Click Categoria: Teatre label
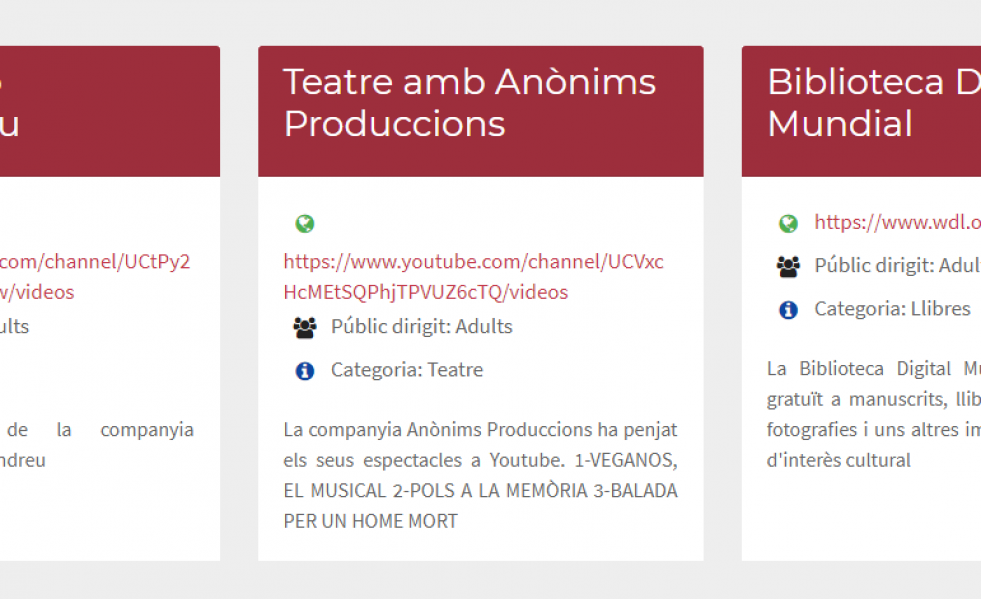981x599 pixels. (405, 370)
